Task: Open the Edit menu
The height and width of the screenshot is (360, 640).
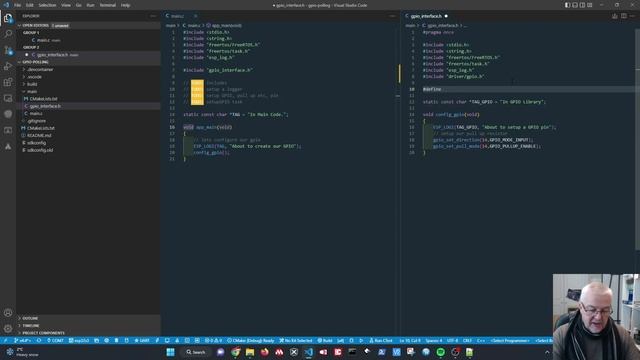Action: [x=30, y=5]
